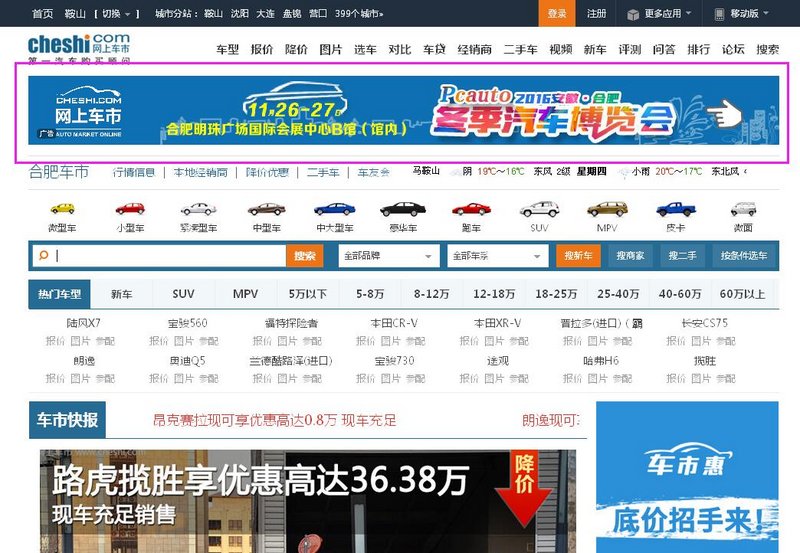Open the 哈弗H6 model link
Viewport: 800px width, 553px height.
tap(601, 361)
